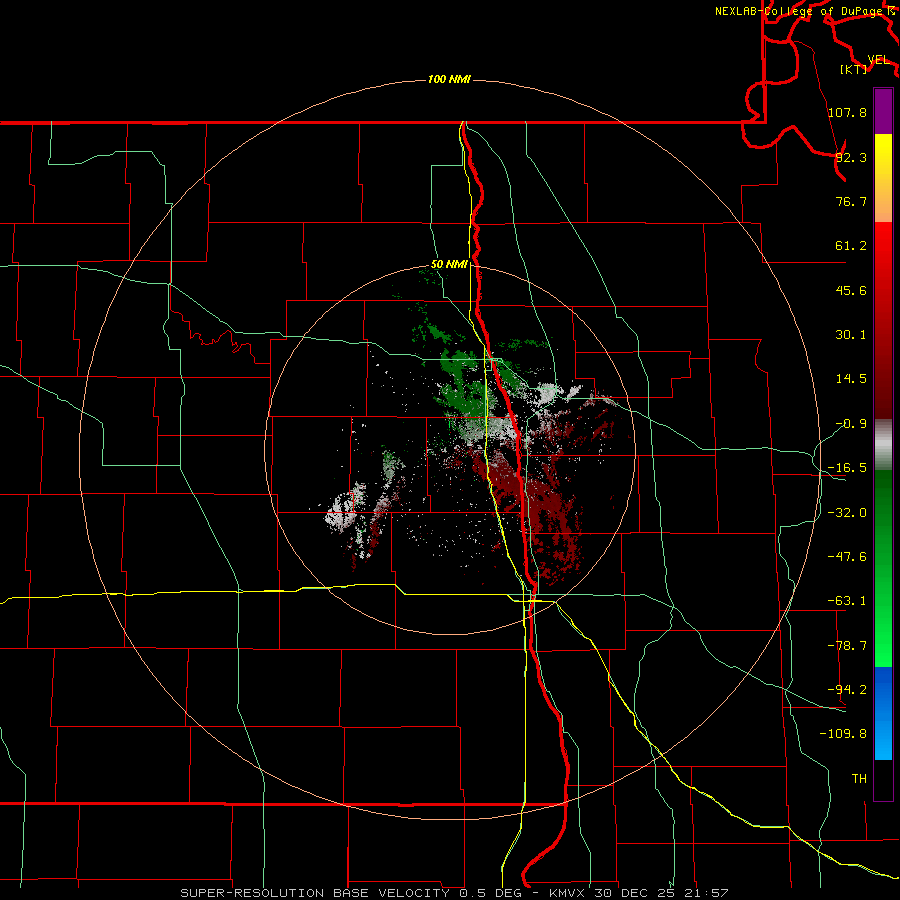Click the KMVX station identifier in caption
The width and height of the screenshot is (900, 900).
coord(567,893)
